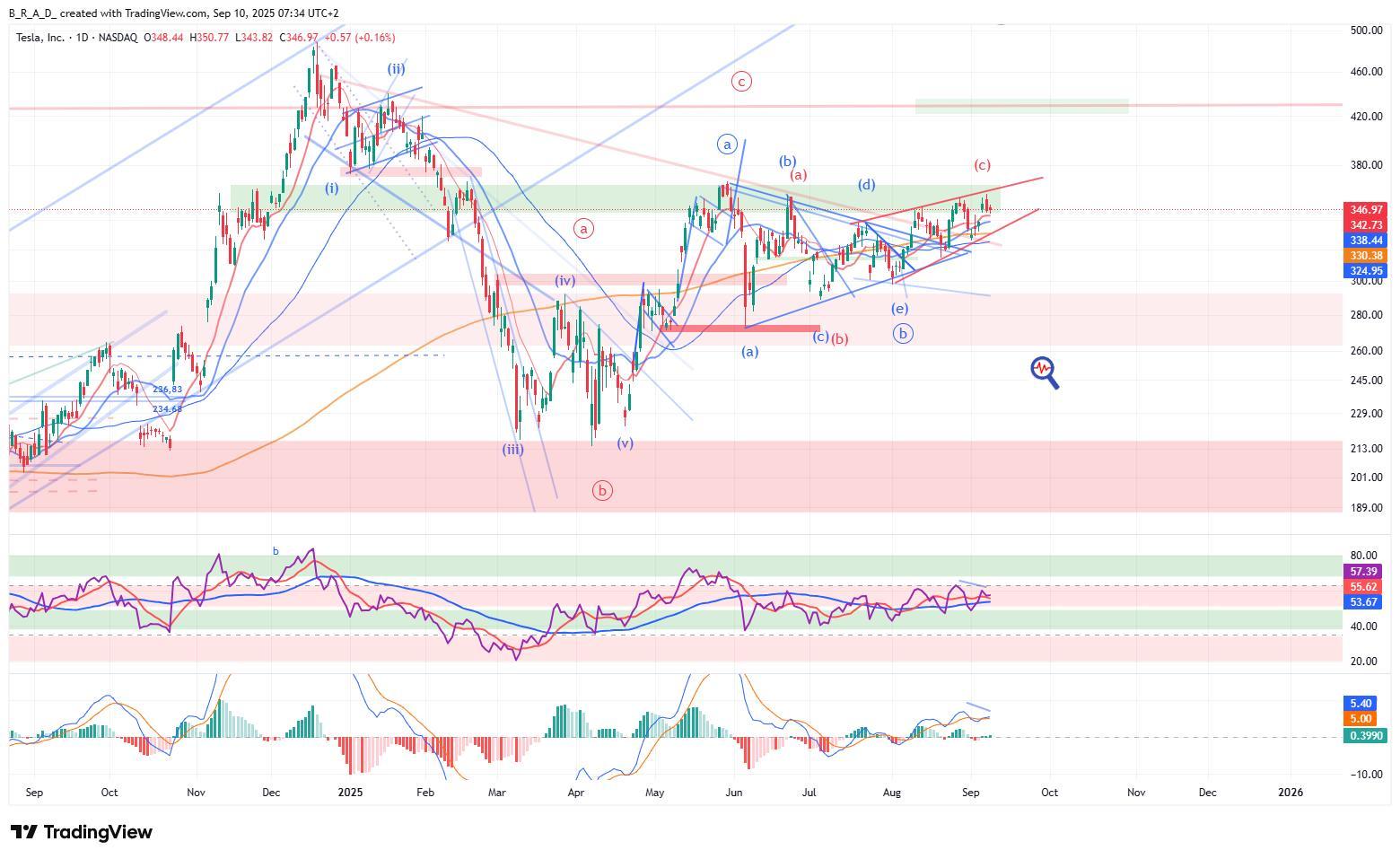Click the Tesla, Inc. symbol title
The width and height of the screenshot is (1400, 859).
[41, 38]
